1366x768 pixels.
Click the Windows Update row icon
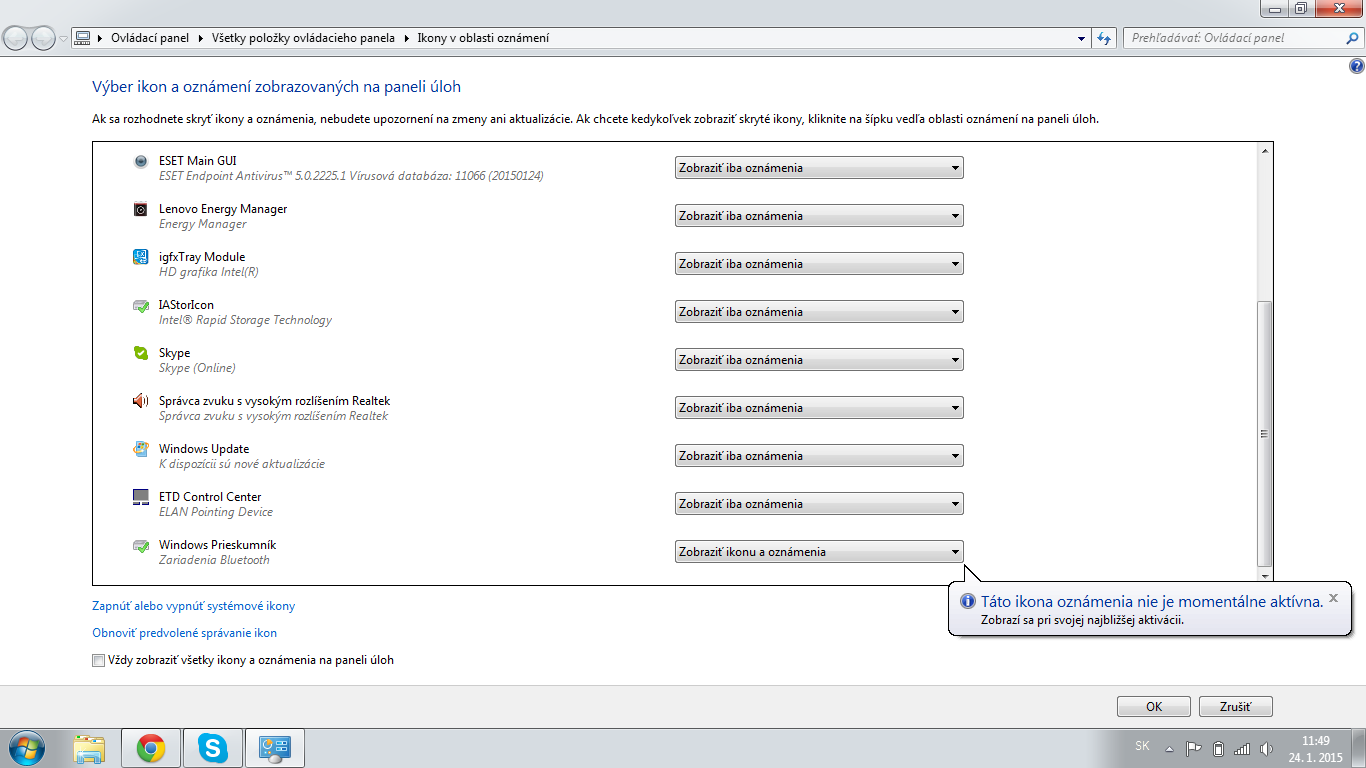[141, 449]
